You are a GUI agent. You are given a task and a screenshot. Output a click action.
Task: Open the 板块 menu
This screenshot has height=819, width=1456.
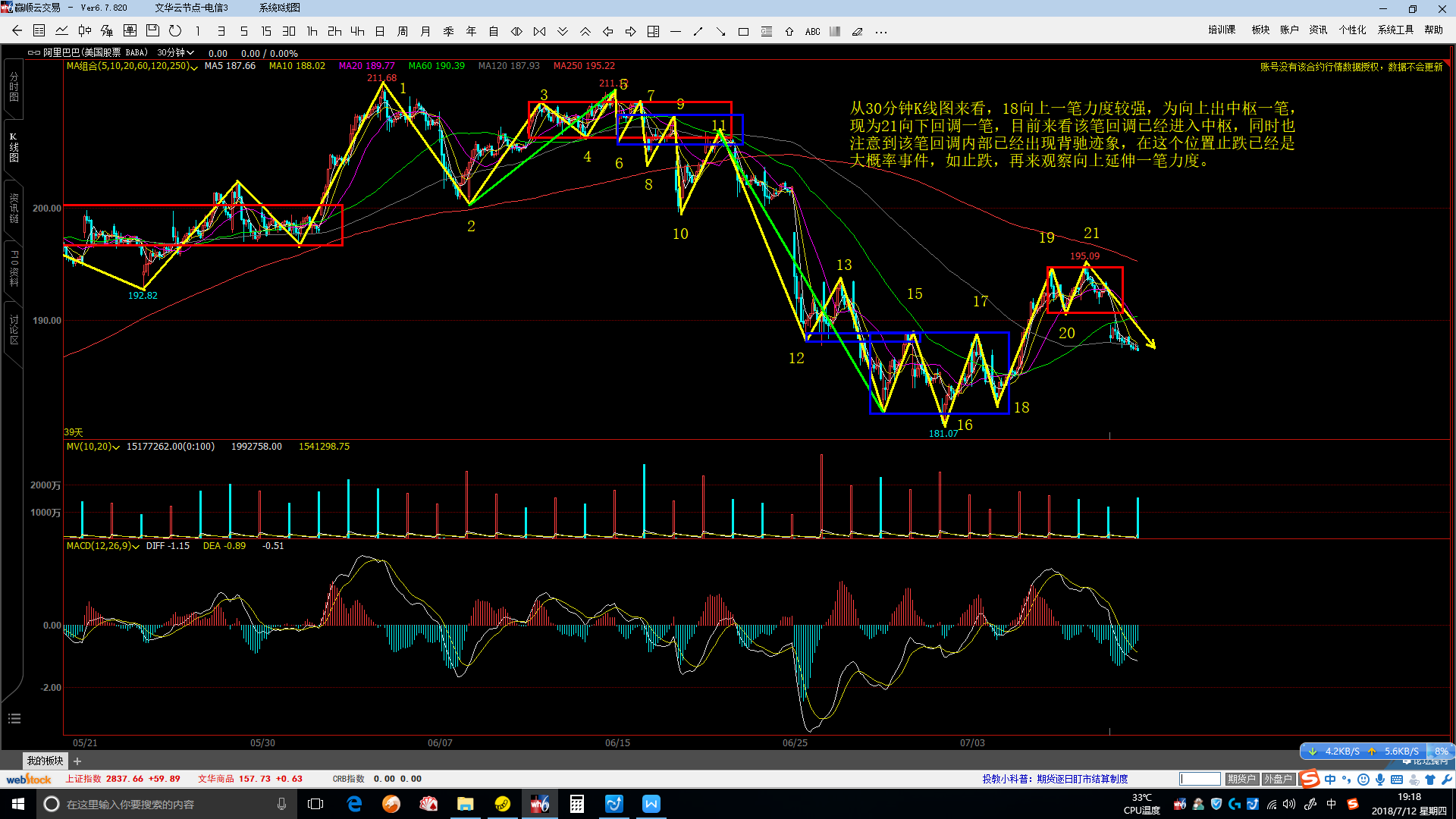[x=1260, y=30]
